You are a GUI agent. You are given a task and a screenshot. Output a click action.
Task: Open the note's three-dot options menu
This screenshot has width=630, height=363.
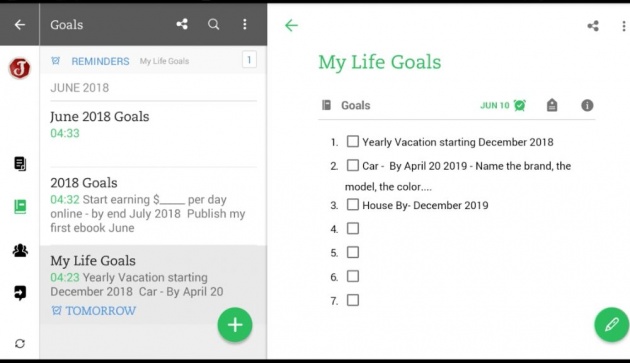tap(624, 26)
